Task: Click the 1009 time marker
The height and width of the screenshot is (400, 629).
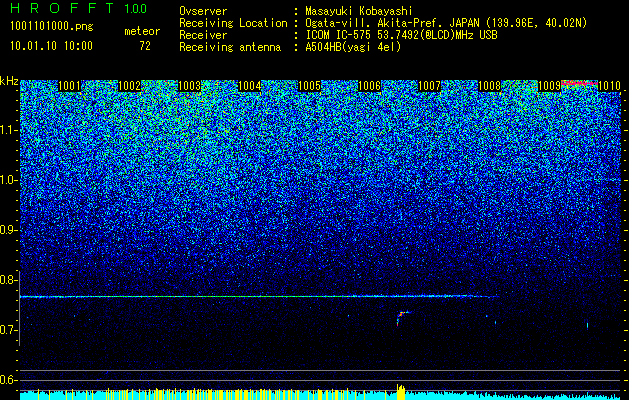Action: pyautogui.click(x=549, y=86)
